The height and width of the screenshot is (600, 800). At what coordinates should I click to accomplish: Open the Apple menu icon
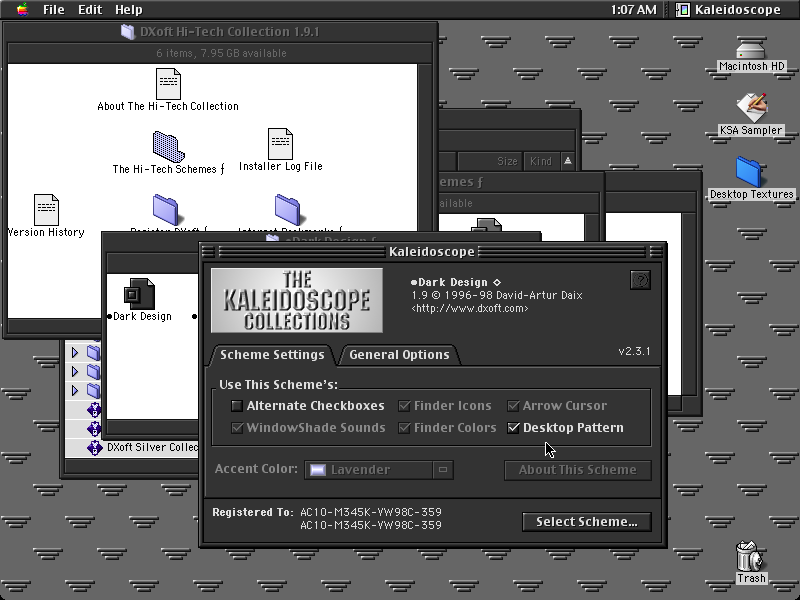coord(22,9)
